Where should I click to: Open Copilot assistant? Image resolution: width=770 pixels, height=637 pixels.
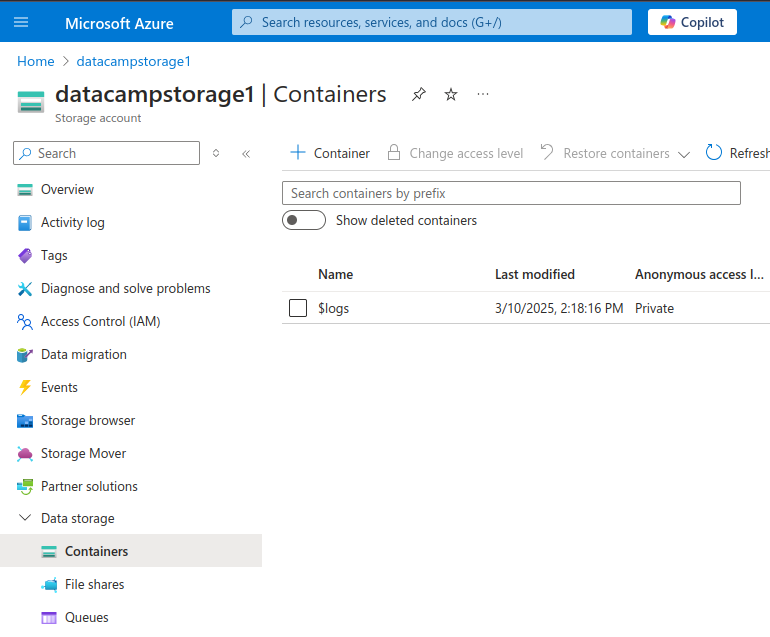(x=692, y=22)
